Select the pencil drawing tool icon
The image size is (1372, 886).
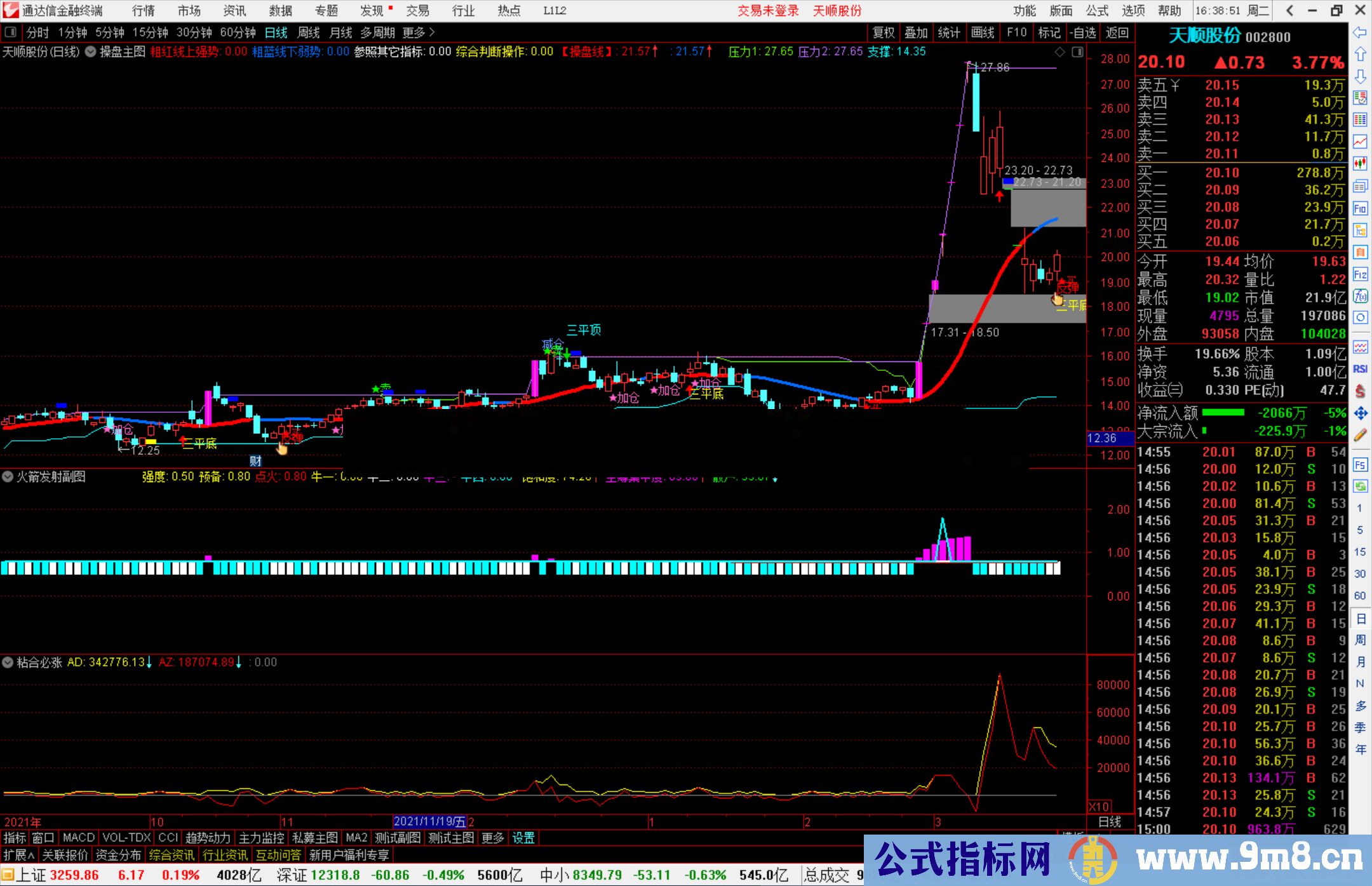tap(1360, 435)
